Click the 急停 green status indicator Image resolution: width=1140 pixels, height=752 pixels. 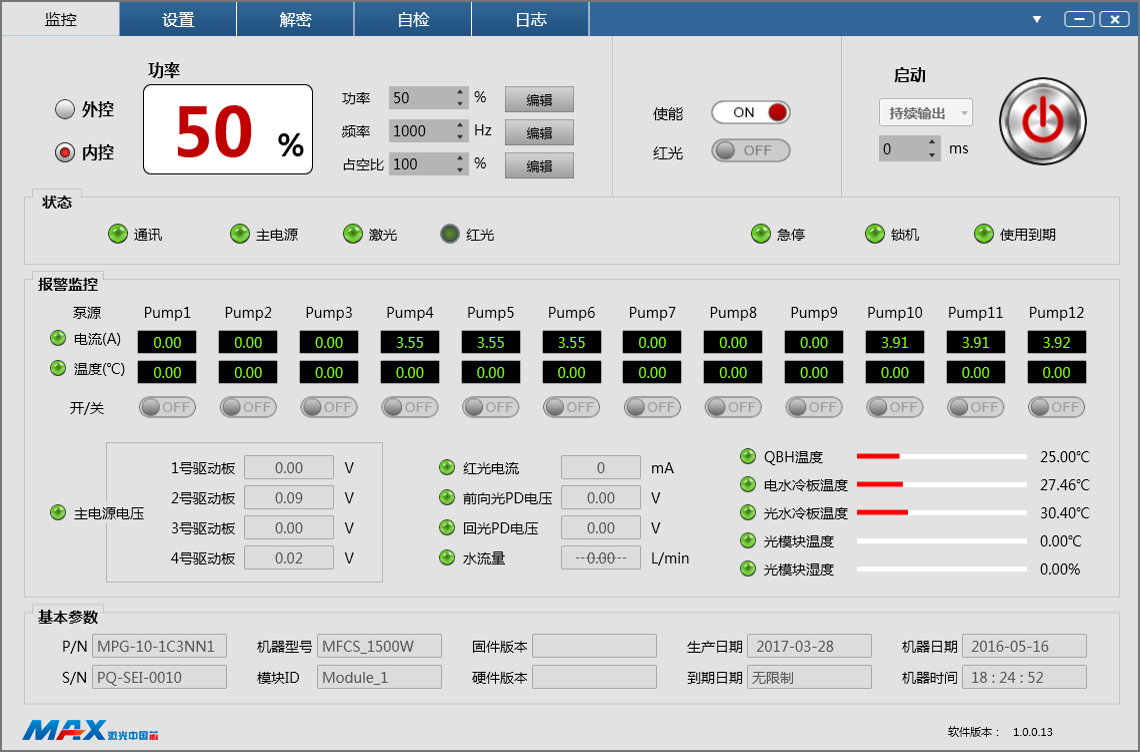pos(761,234)
